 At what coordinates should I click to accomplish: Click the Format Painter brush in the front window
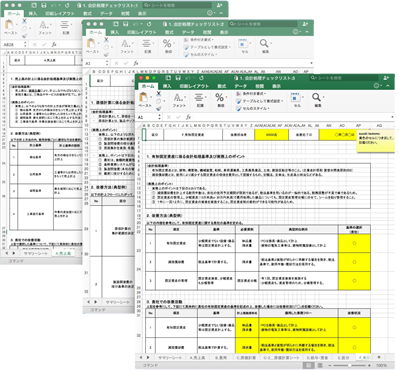(159, 108)
